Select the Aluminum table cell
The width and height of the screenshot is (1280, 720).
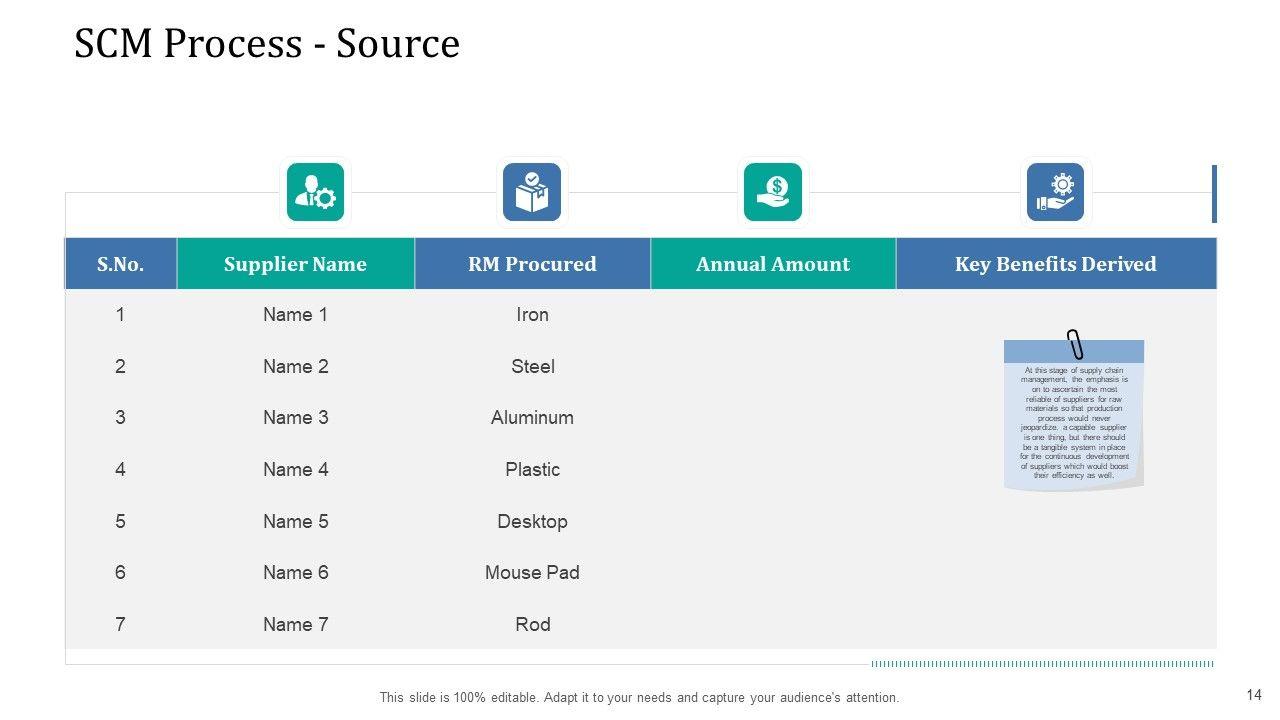coord(532,418)
